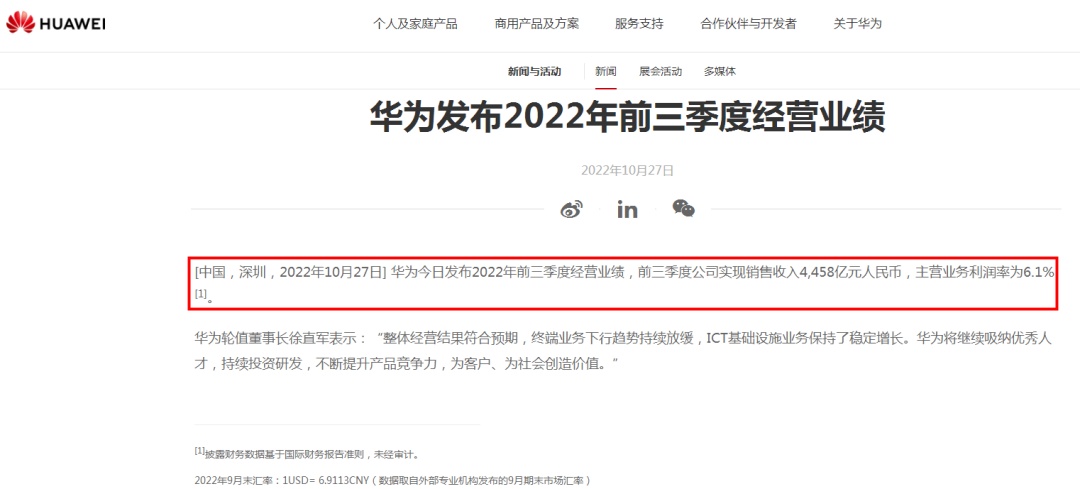Select the 新闻 tab
Screen dimensions: 1080x489
coord(606,71)
